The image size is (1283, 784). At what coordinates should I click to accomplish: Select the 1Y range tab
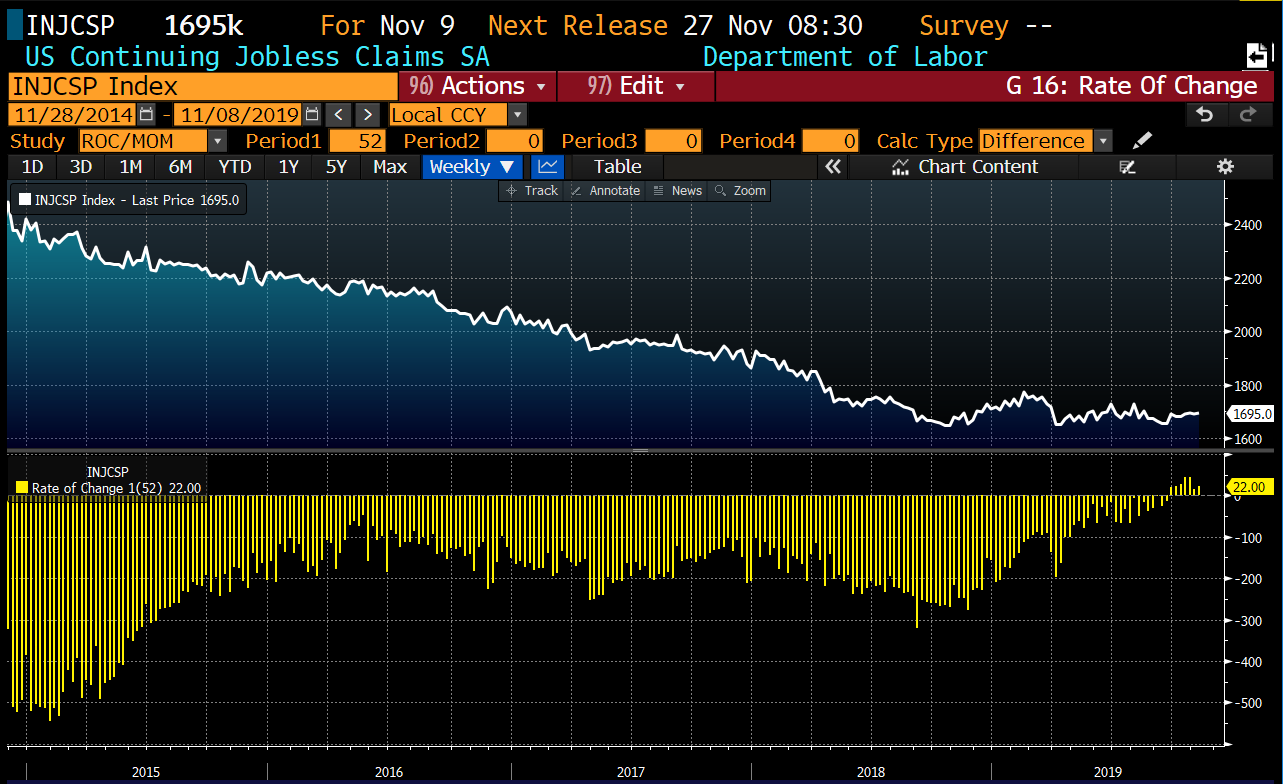point(288,167)
